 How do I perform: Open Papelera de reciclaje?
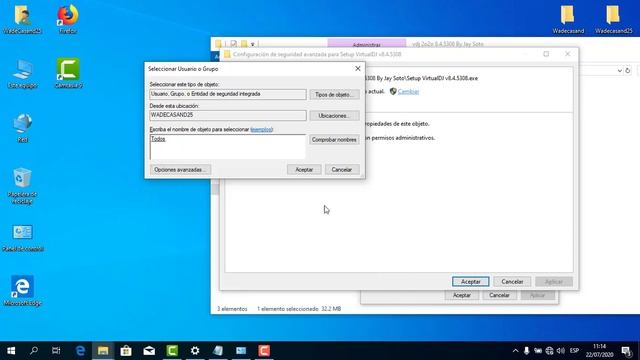22,186
